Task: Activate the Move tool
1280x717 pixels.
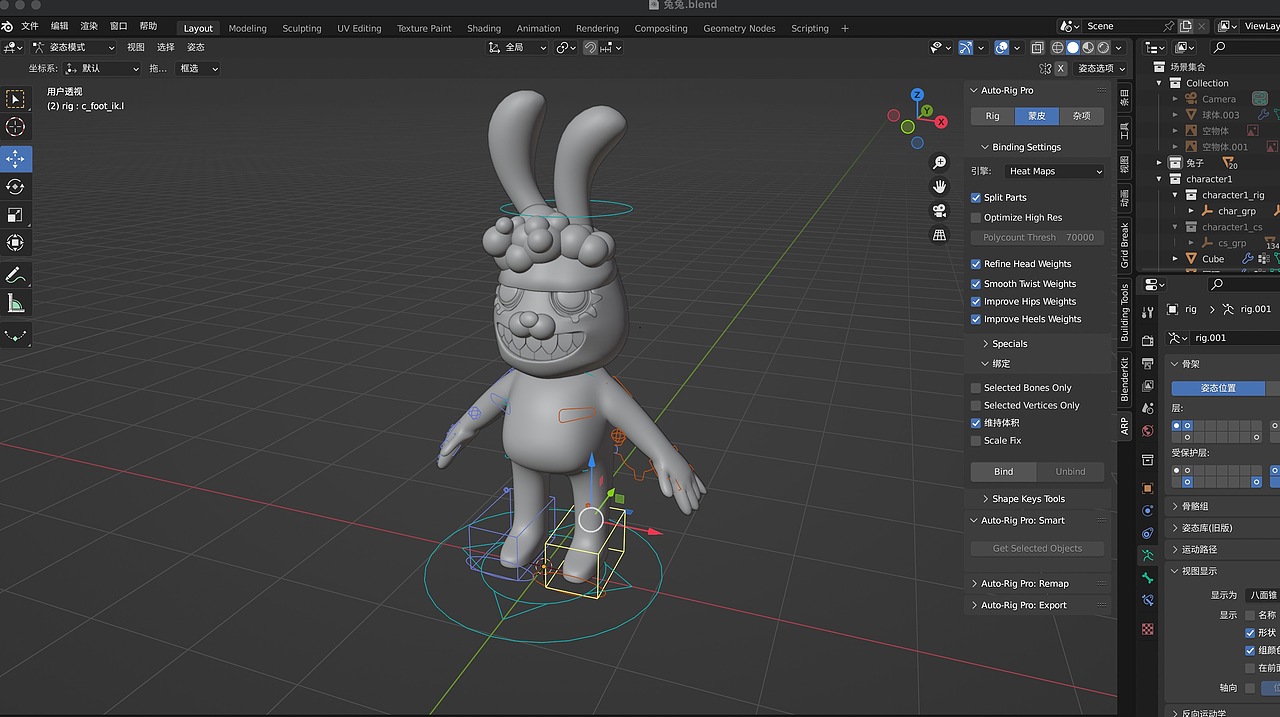Action: tap(15, 159)
